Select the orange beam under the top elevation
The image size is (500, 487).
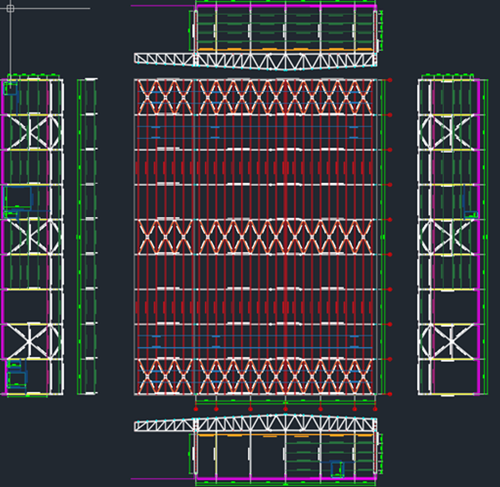pyautogui.click(x=286, y=50)
